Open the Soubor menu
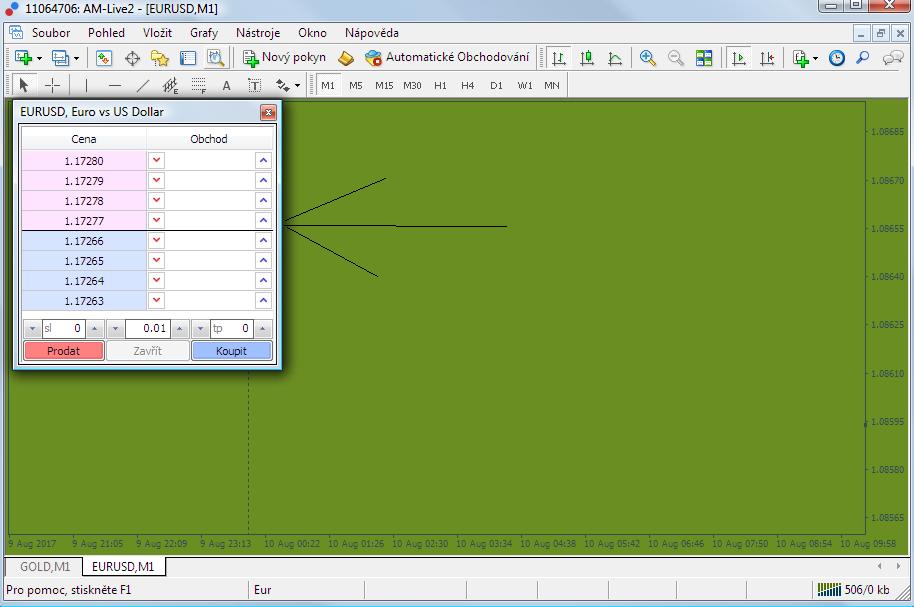Viewport: 914px width, 607px height. pos(51,33)
